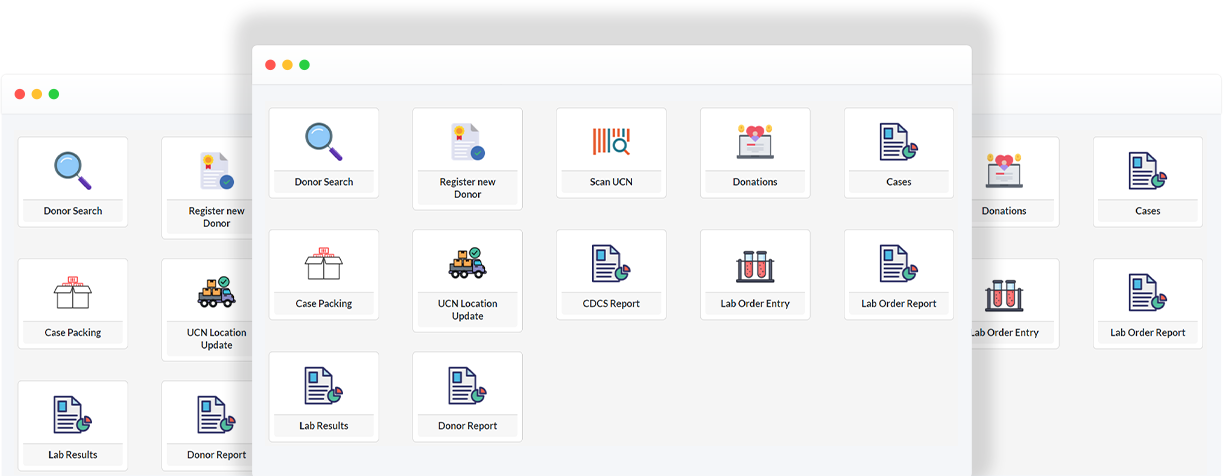Open UCN Location Update truck icon in the front window
This screenshot has height=476, width=1223.
tap(467, 263)
